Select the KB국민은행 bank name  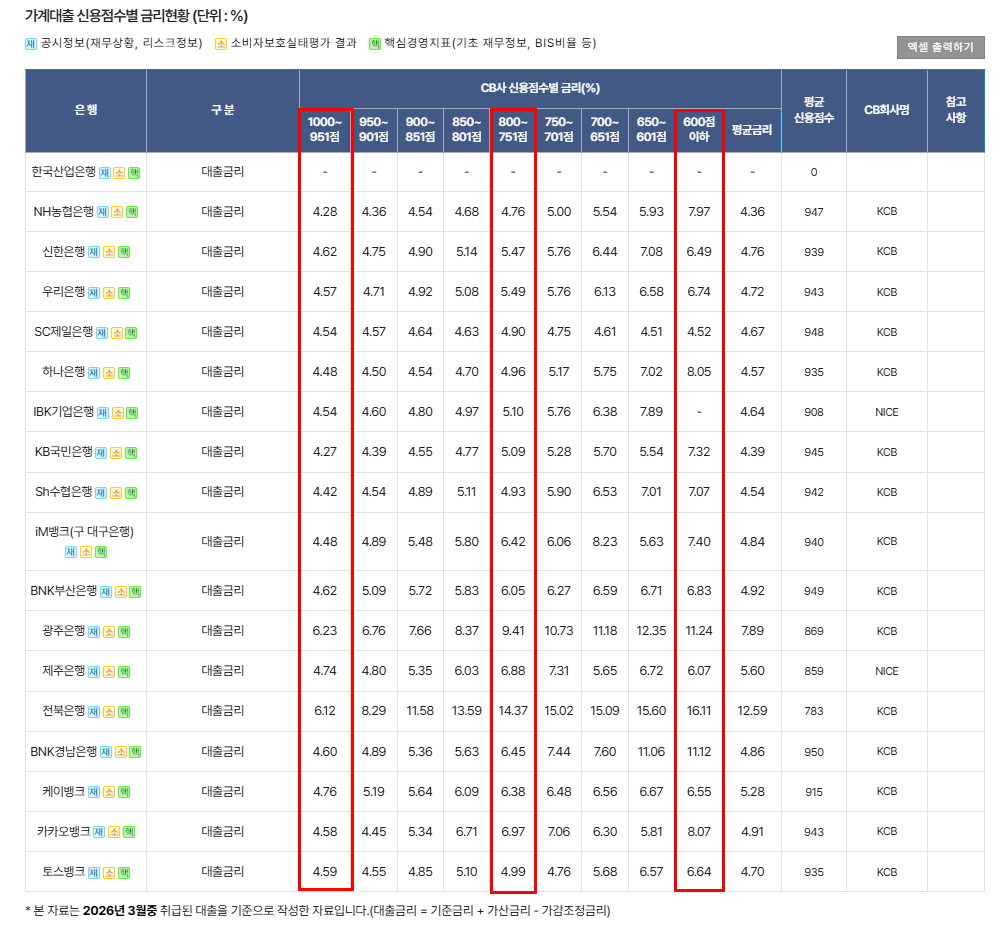coord(63,451)
